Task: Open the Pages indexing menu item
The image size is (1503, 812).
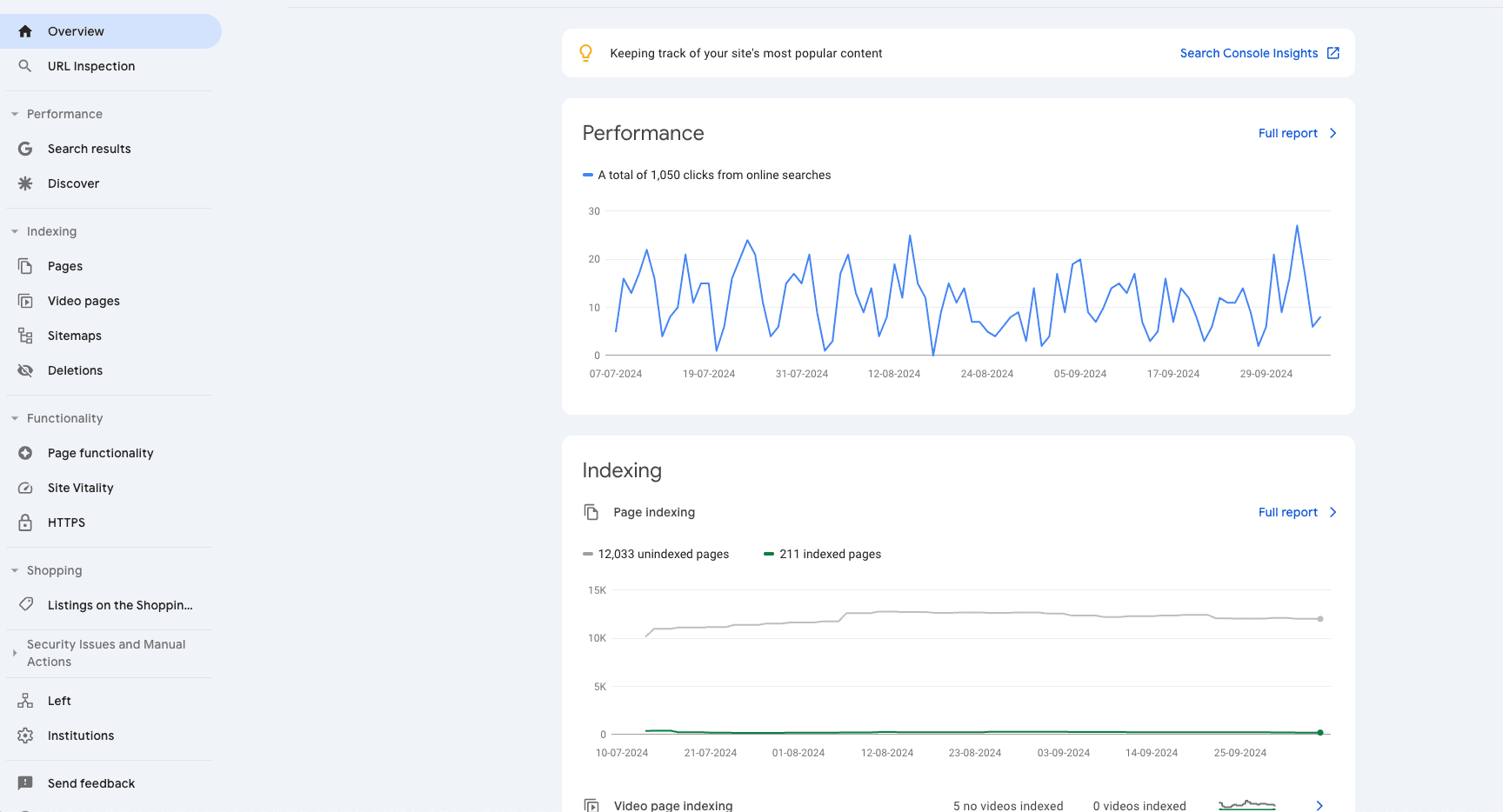Action: [65, 266]
